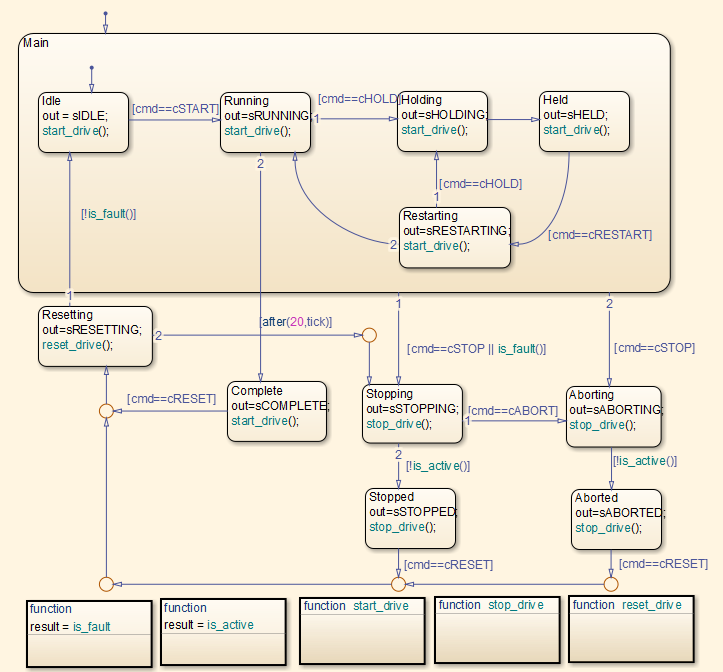Image resolution: width=723 pixels, height=672 pixels.
Task: Select the junction circle below Aborted state
Action: click(610, 583)
